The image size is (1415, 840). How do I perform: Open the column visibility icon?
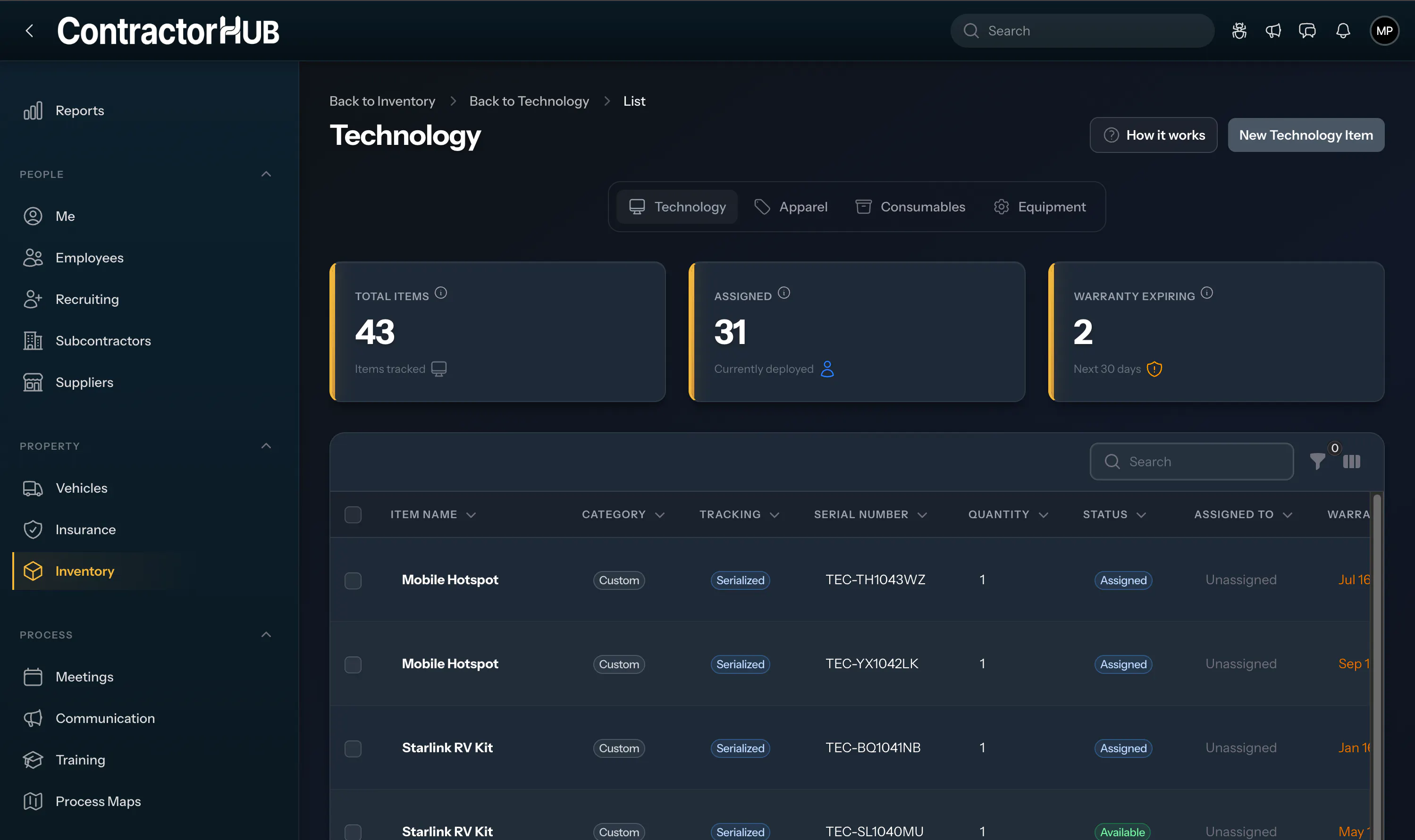(x=1352, y=462)
